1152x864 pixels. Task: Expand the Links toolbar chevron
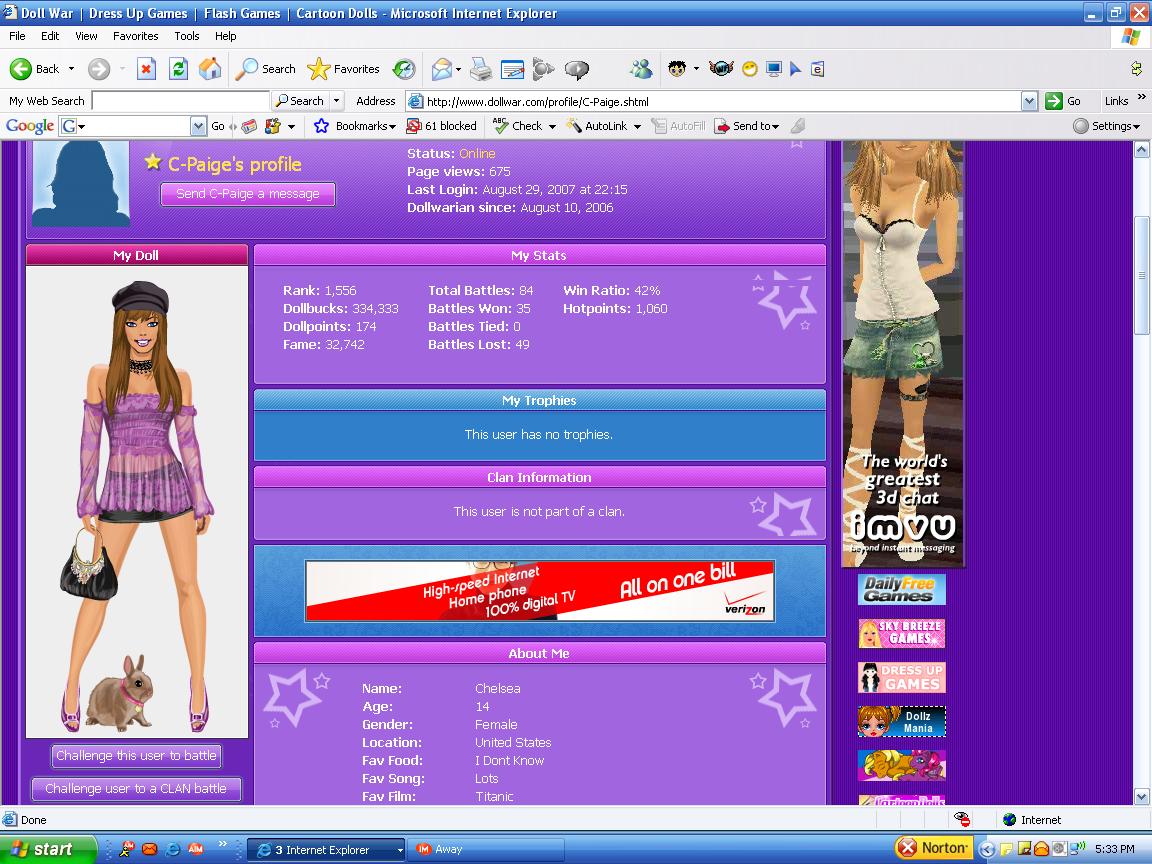tap(1141, 98)
